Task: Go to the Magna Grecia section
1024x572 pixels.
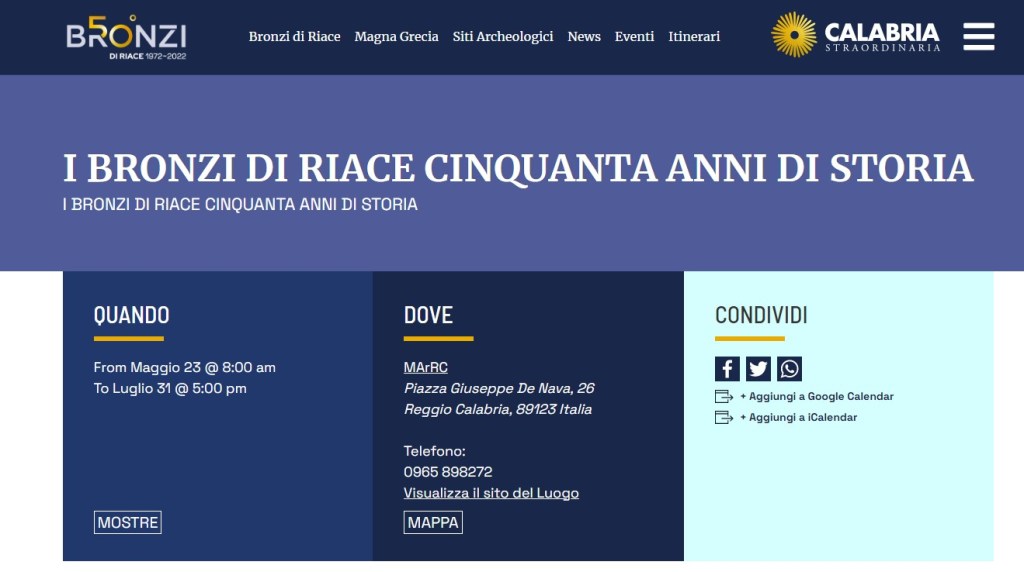Action: 396,37
